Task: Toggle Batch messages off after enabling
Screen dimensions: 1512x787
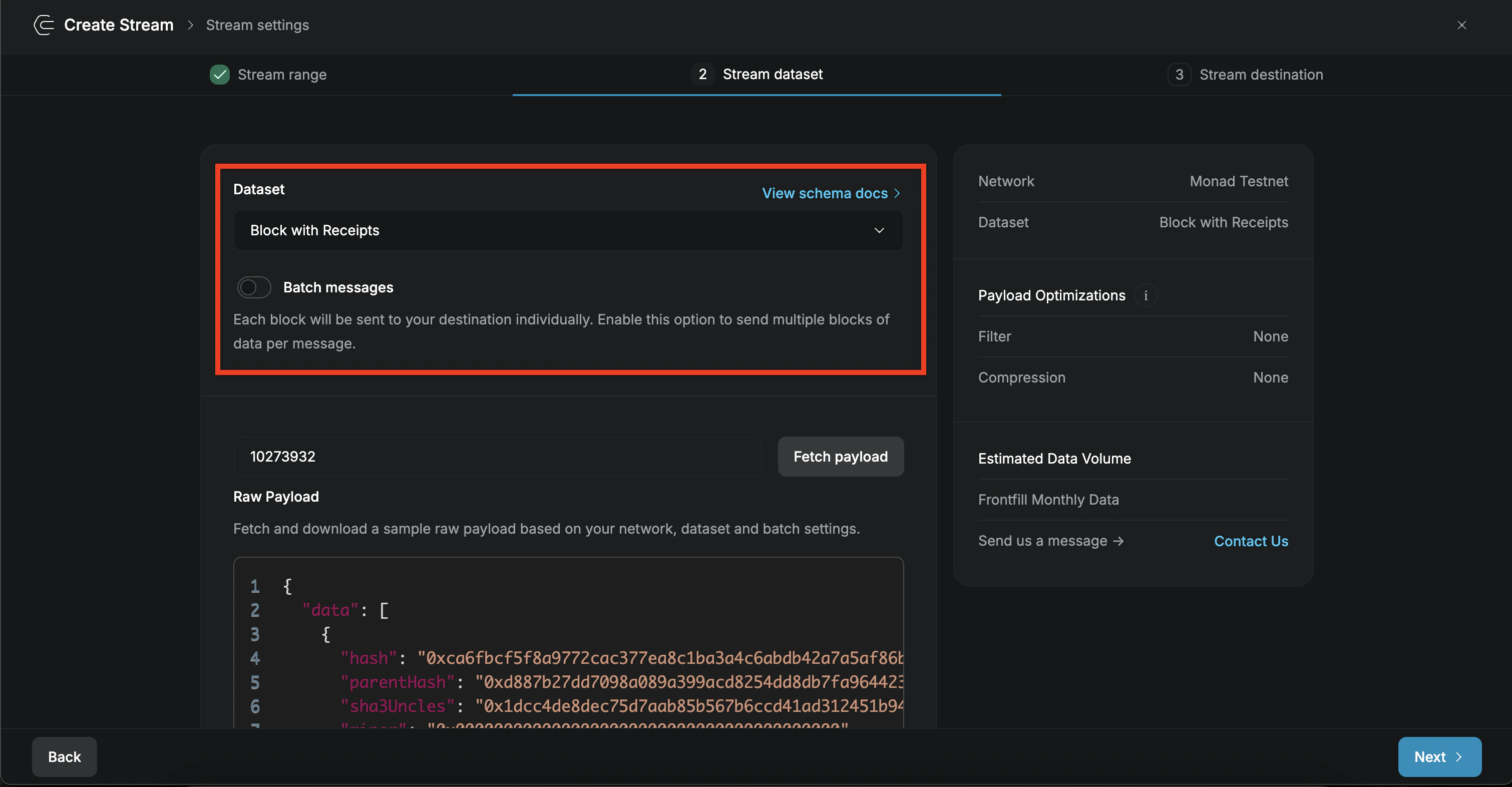Action: tap(253, 287)
